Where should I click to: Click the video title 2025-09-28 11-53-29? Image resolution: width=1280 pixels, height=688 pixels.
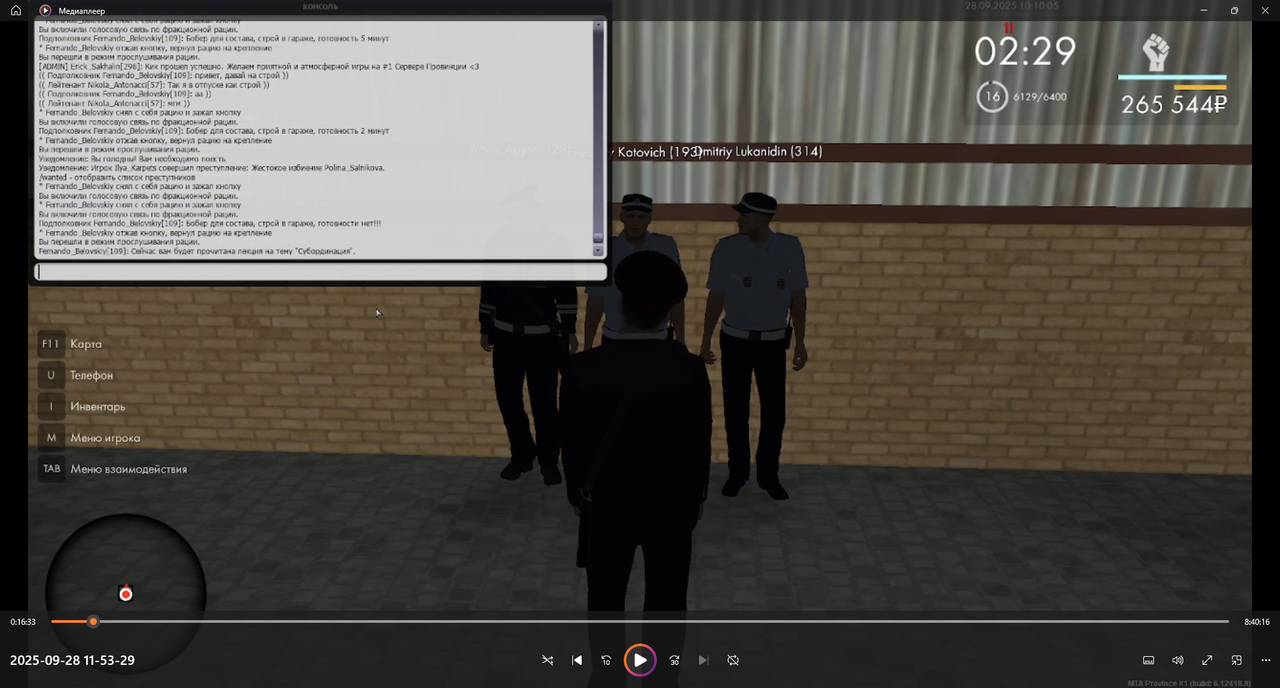[72, 660]
